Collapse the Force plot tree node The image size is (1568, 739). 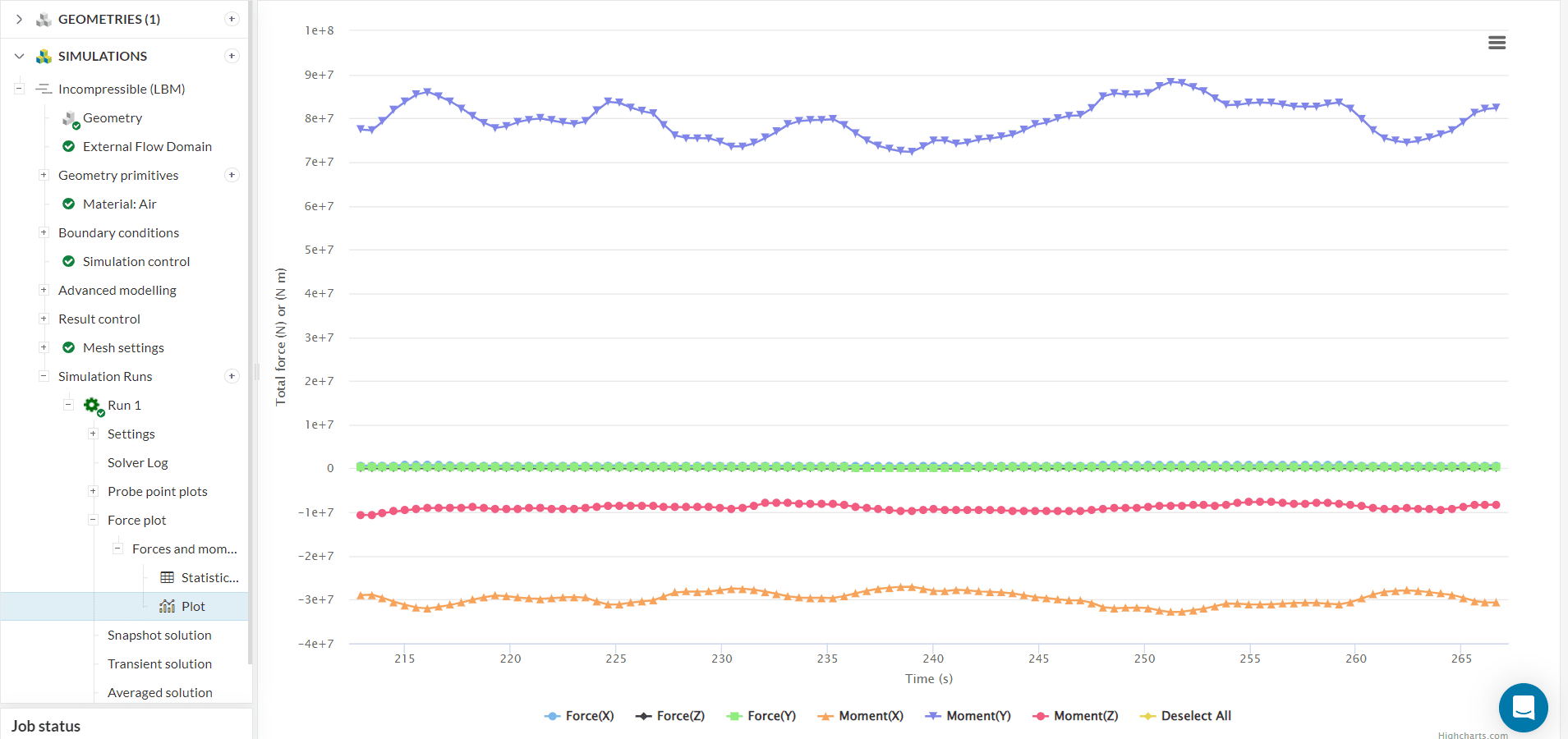coord(93,520)
